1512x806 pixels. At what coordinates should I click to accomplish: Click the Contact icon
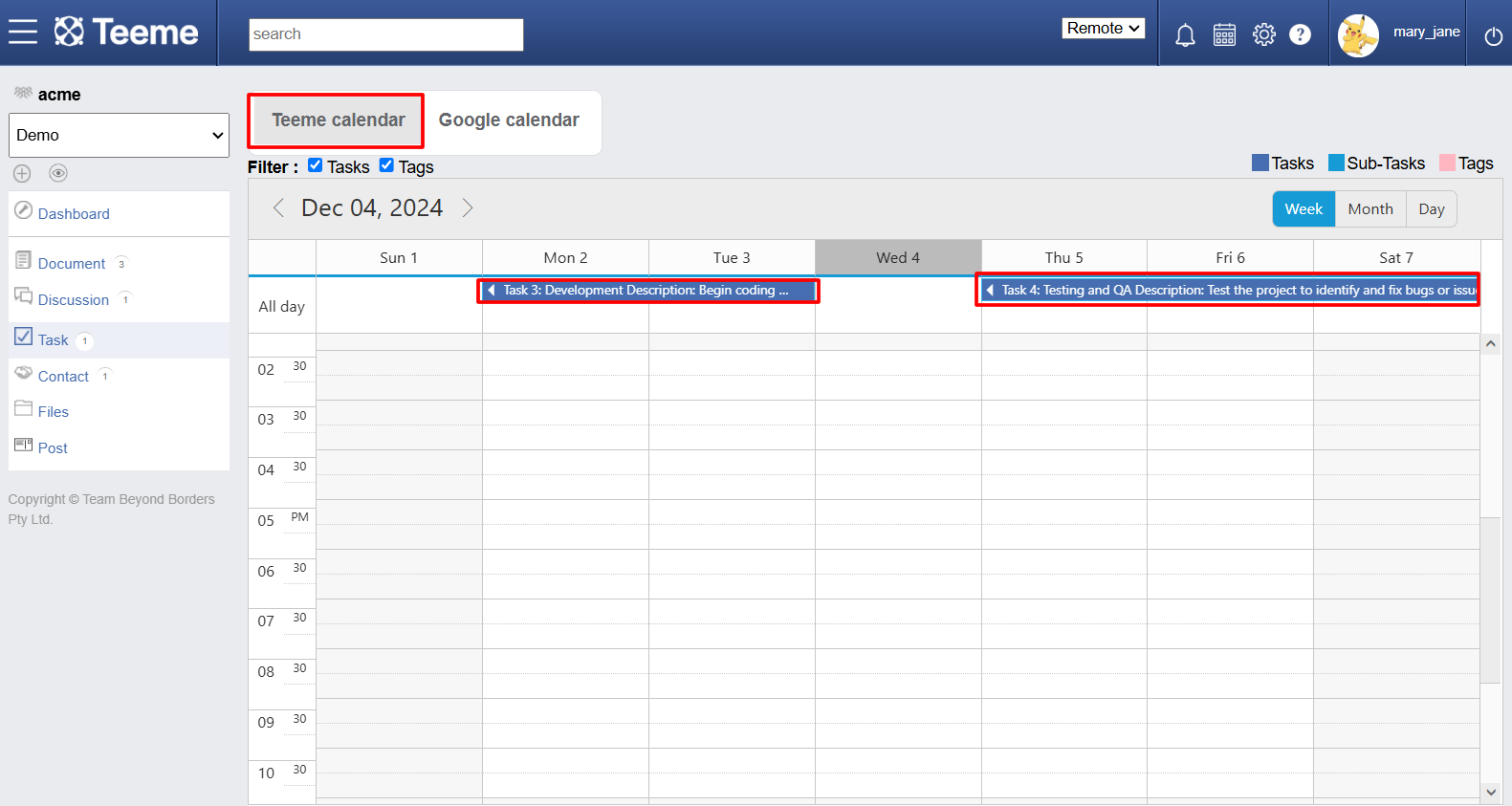(x=23, y=373)
